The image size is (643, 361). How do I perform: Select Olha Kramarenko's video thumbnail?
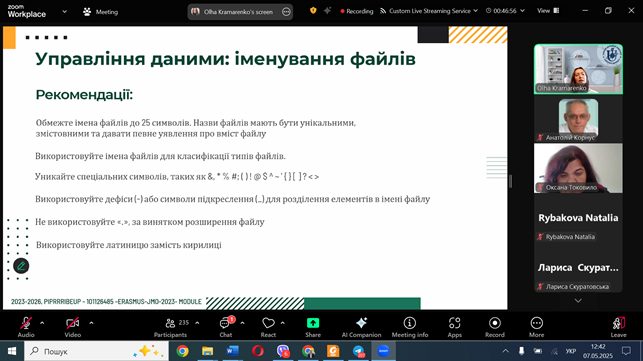(x=578, y=69)
